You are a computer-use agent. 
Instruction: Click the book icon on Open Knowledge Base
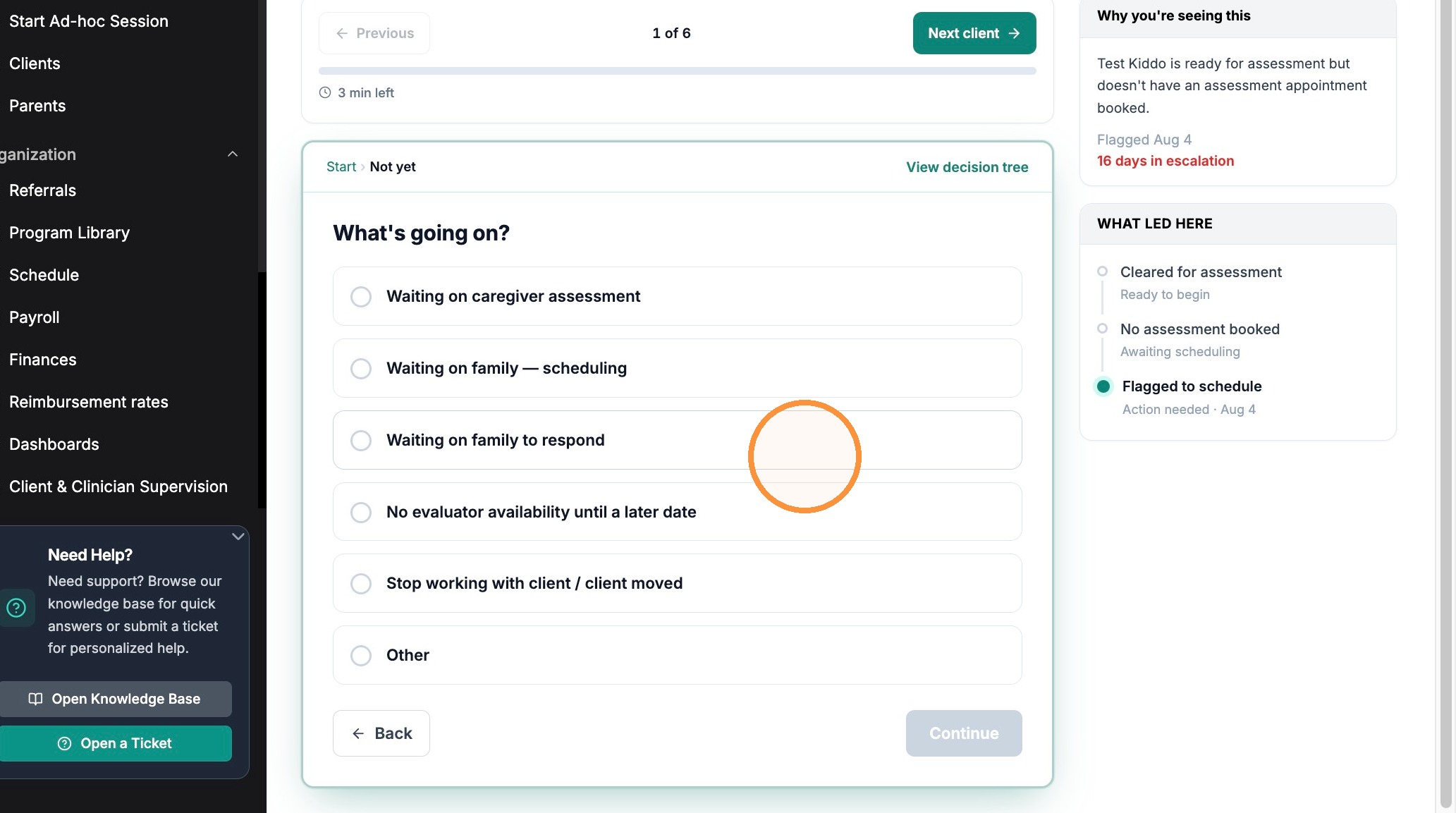coord(35,699)
